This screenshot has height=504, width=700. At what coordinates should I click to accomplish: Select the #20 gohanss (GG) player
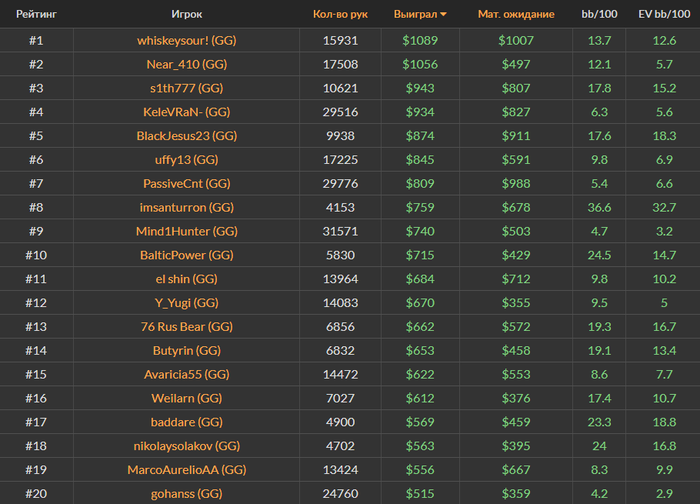(186, 494)
